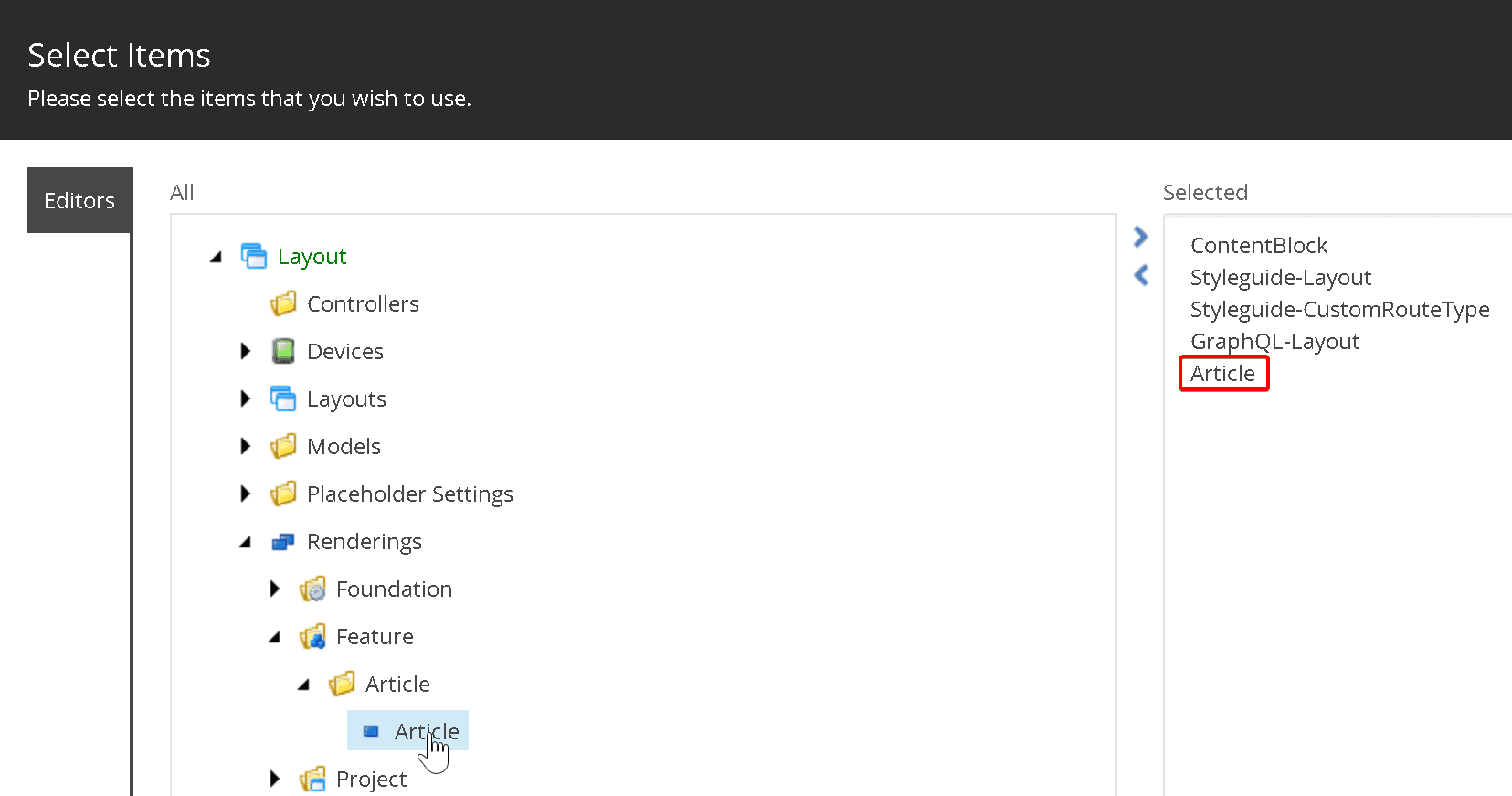Image resolution: width=1512 pixels, height=796 pixels.
Task: Select highlighted Article rendering in tree
Action: [x=426, y=731]
